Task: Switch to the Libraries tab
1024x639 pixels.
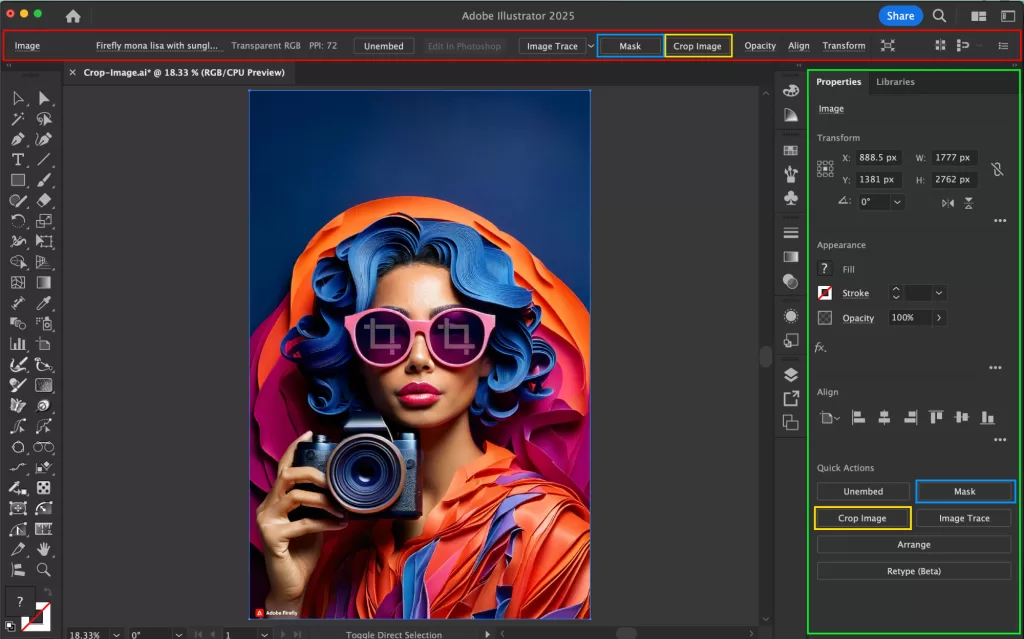Action: click(895, 82)
